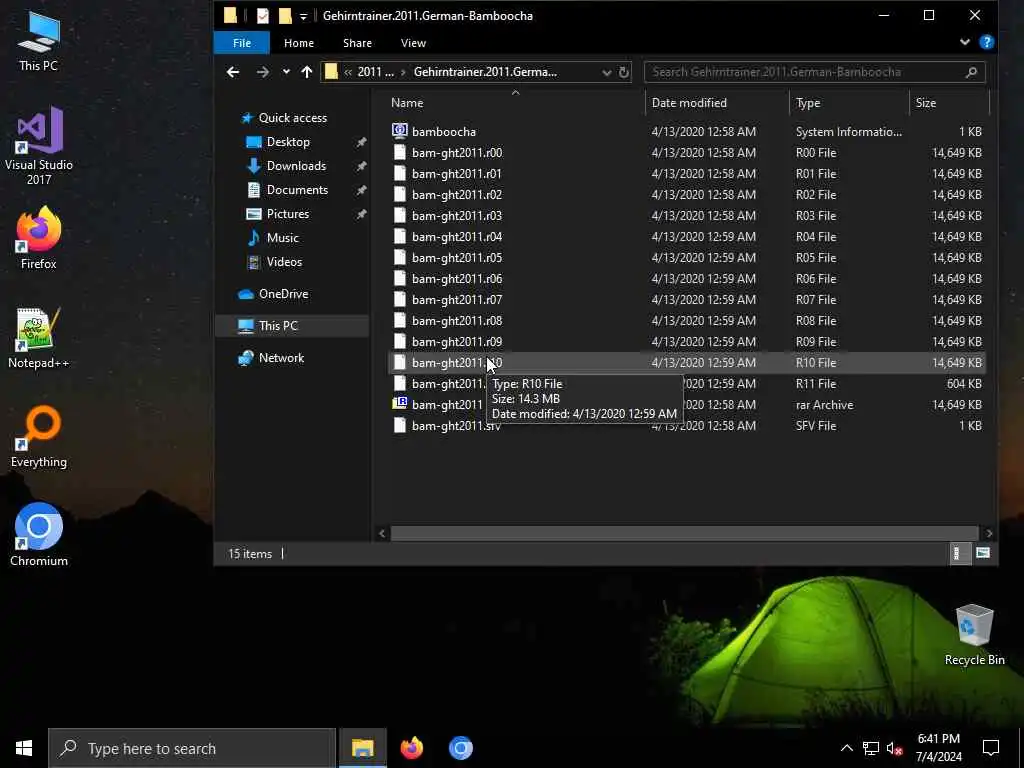This screenshot has width=1024, height=768.
Task: Sort files by Date modified column
Action: [689, 103]
